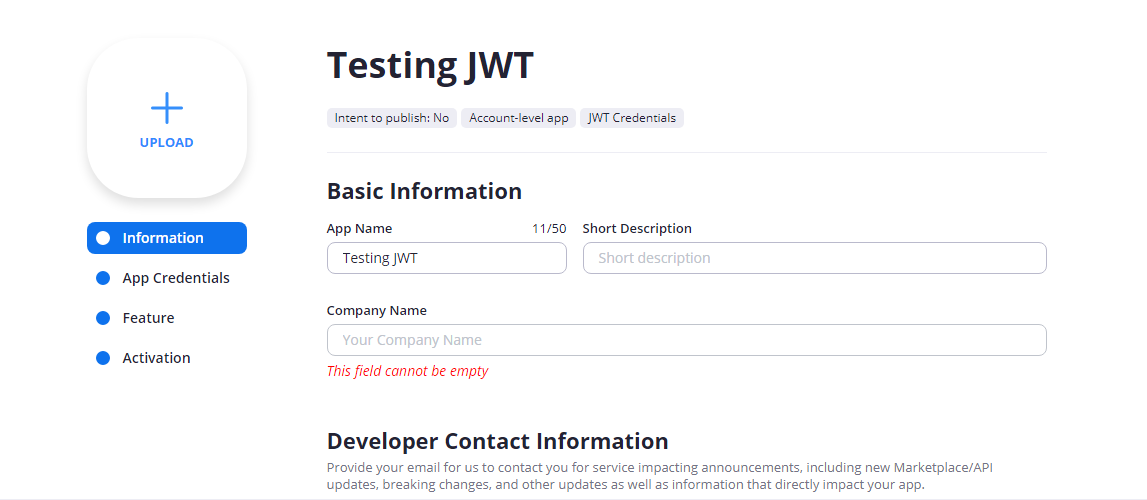Click the Developer Contact Information heading
Screen dimensions: 1147x500
click(x=497, y=442)
